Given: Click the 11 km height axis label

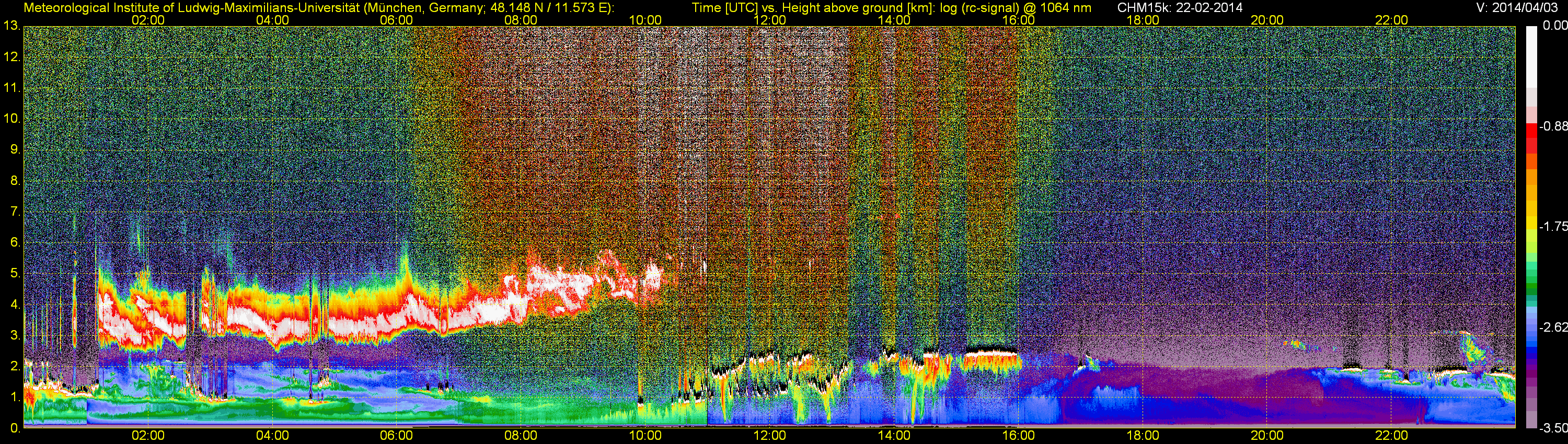Looking at the screenshot, I should [11, 88].
